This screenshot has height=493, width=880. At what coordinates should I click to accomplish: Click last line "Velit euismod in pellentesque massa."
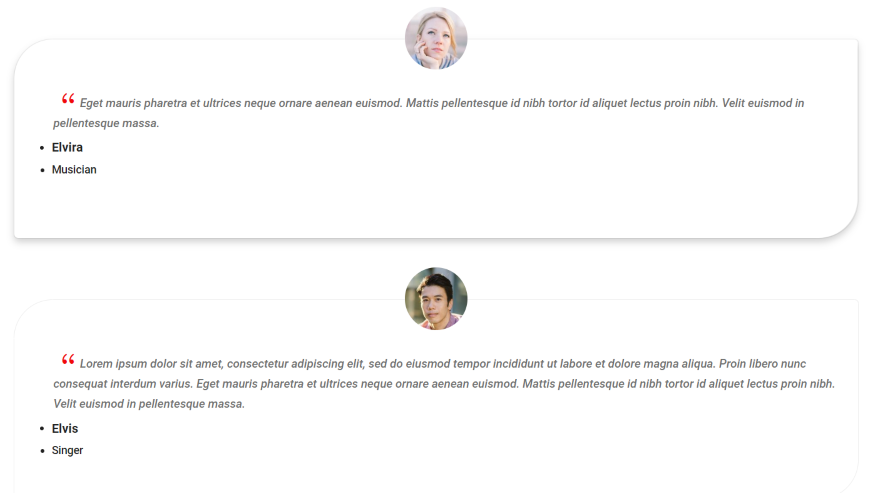[x=149, y=404]
